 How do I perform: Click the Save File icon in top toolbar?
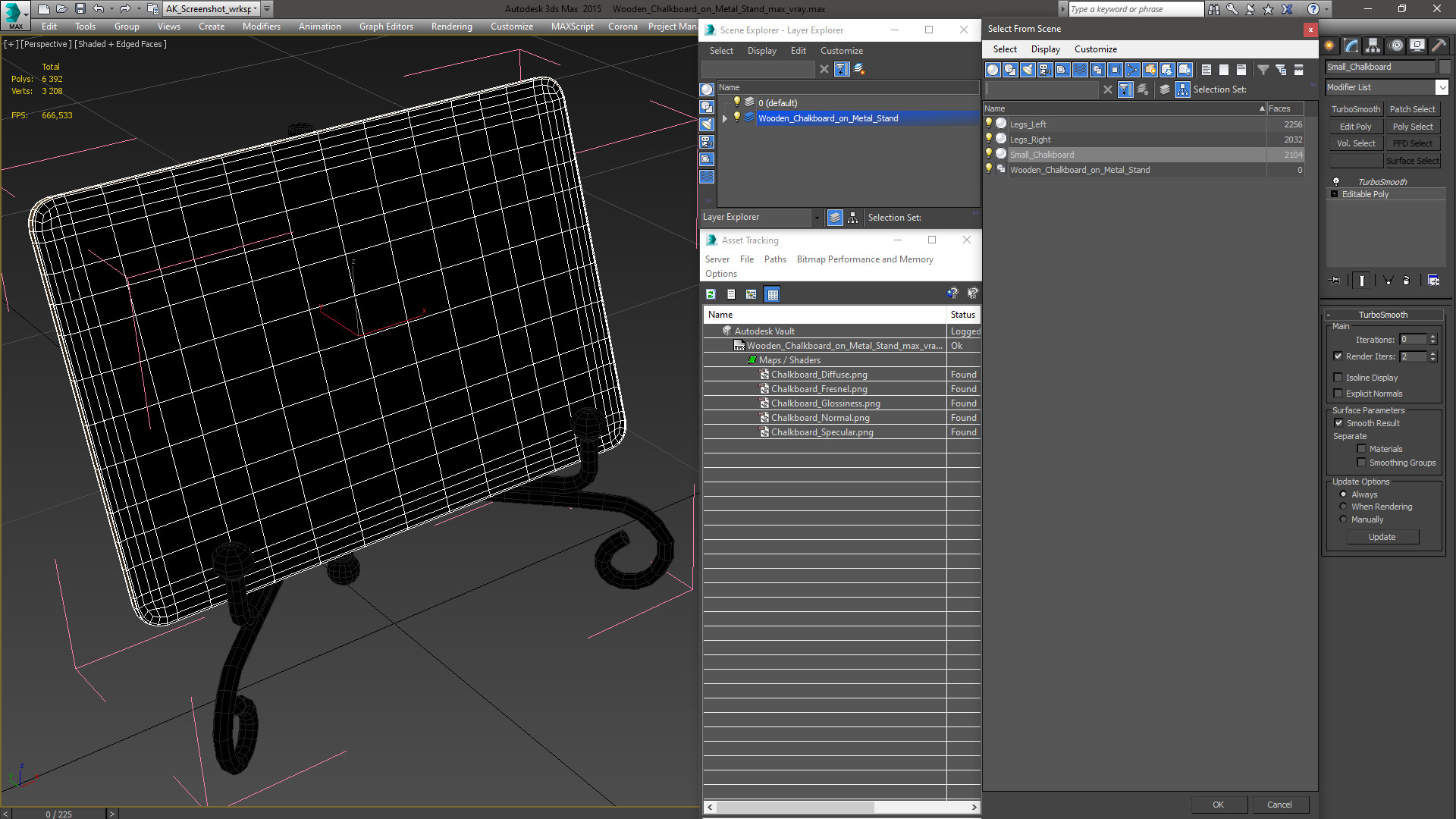[x=80, y=9]
